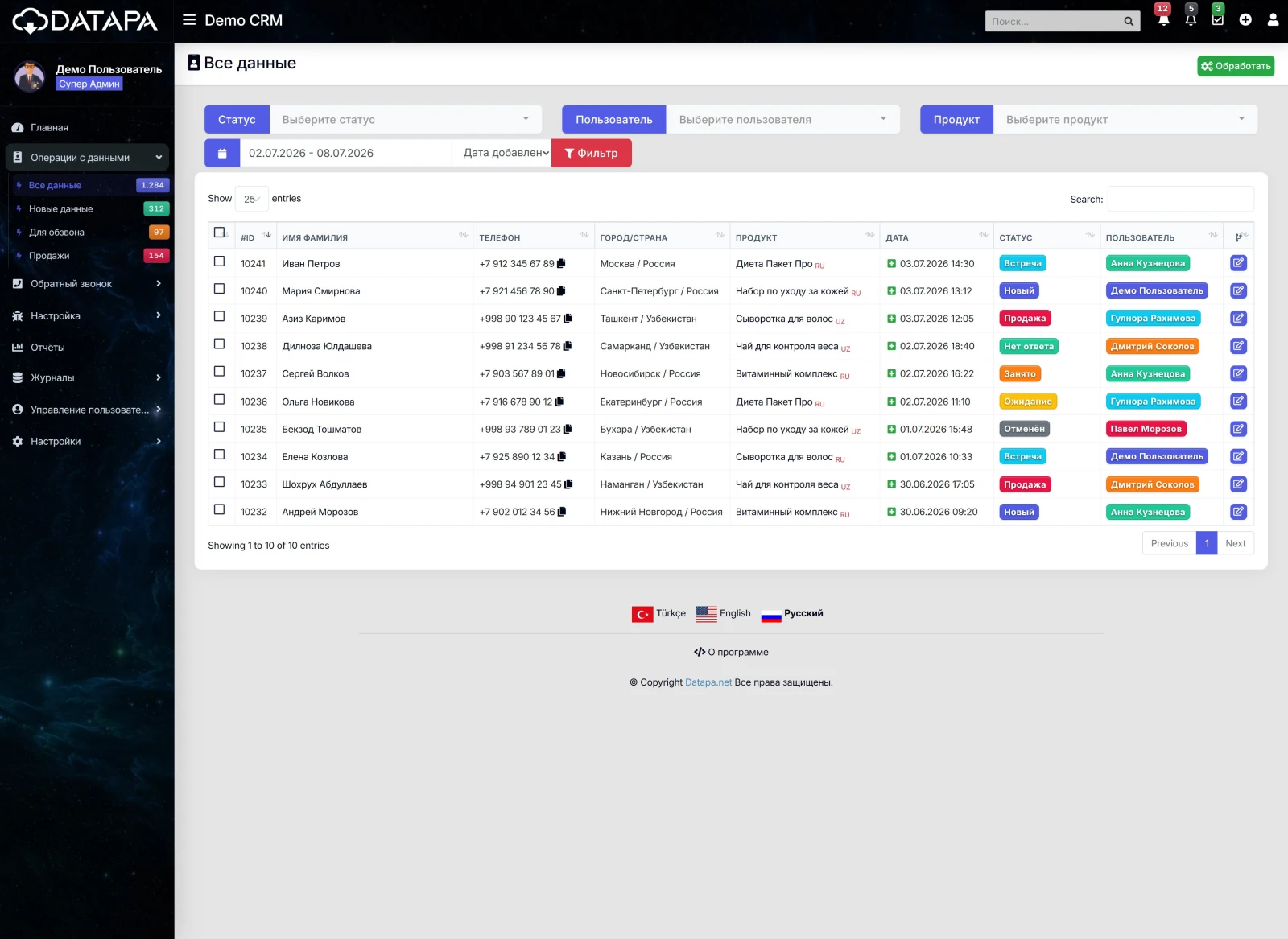Click the top Поиск search field
Image resolution: width=1288 pixels, height=939 pixels.
(x=1053, y=22)
